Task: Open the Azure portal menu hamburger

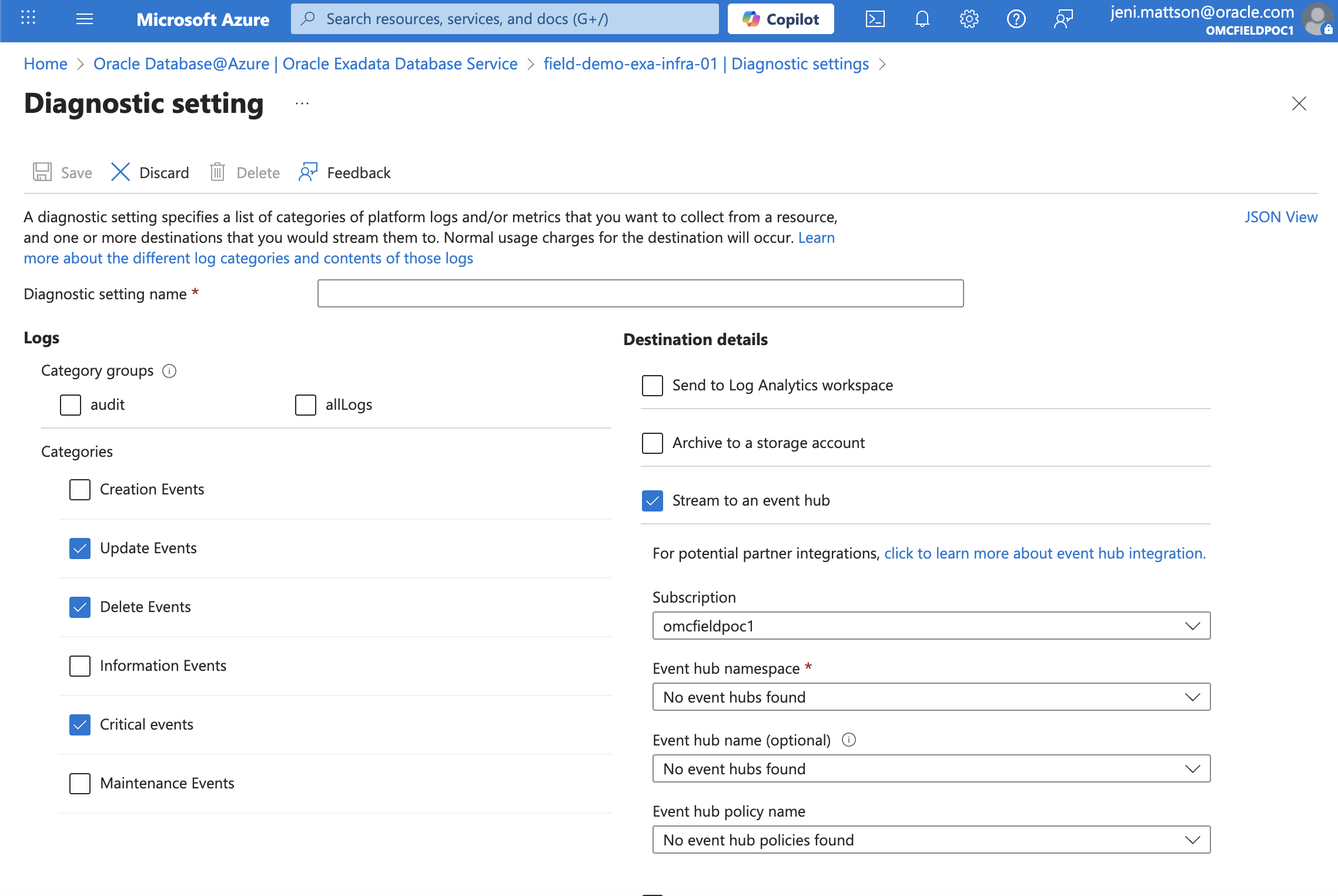Action: [84, 18]
